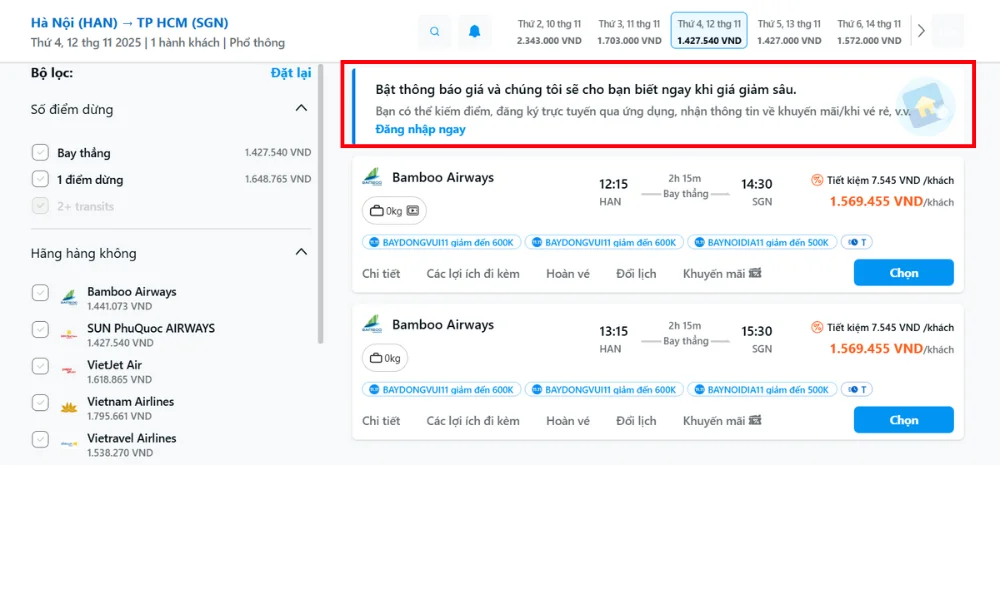Click the Bamboo Airways logo on 13:15 flight
The width and height of the screenshot is (1000, 600).
pyautogui.click(x=372, y=324)
